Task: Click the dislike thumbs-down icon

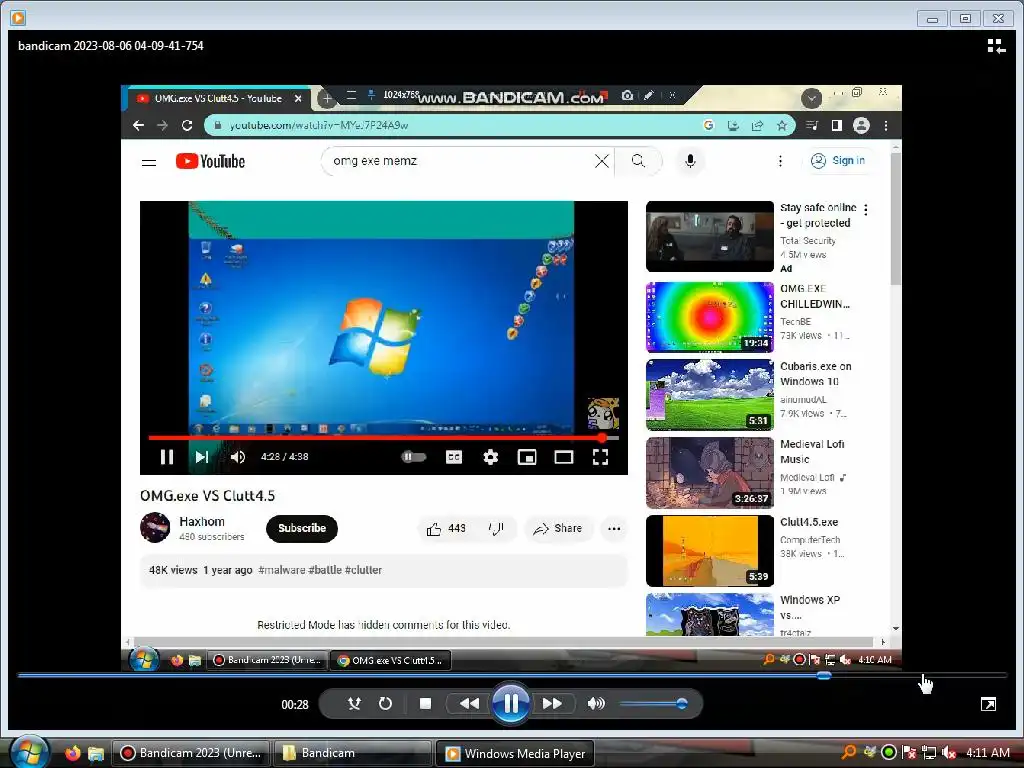Action: (496, 528)
